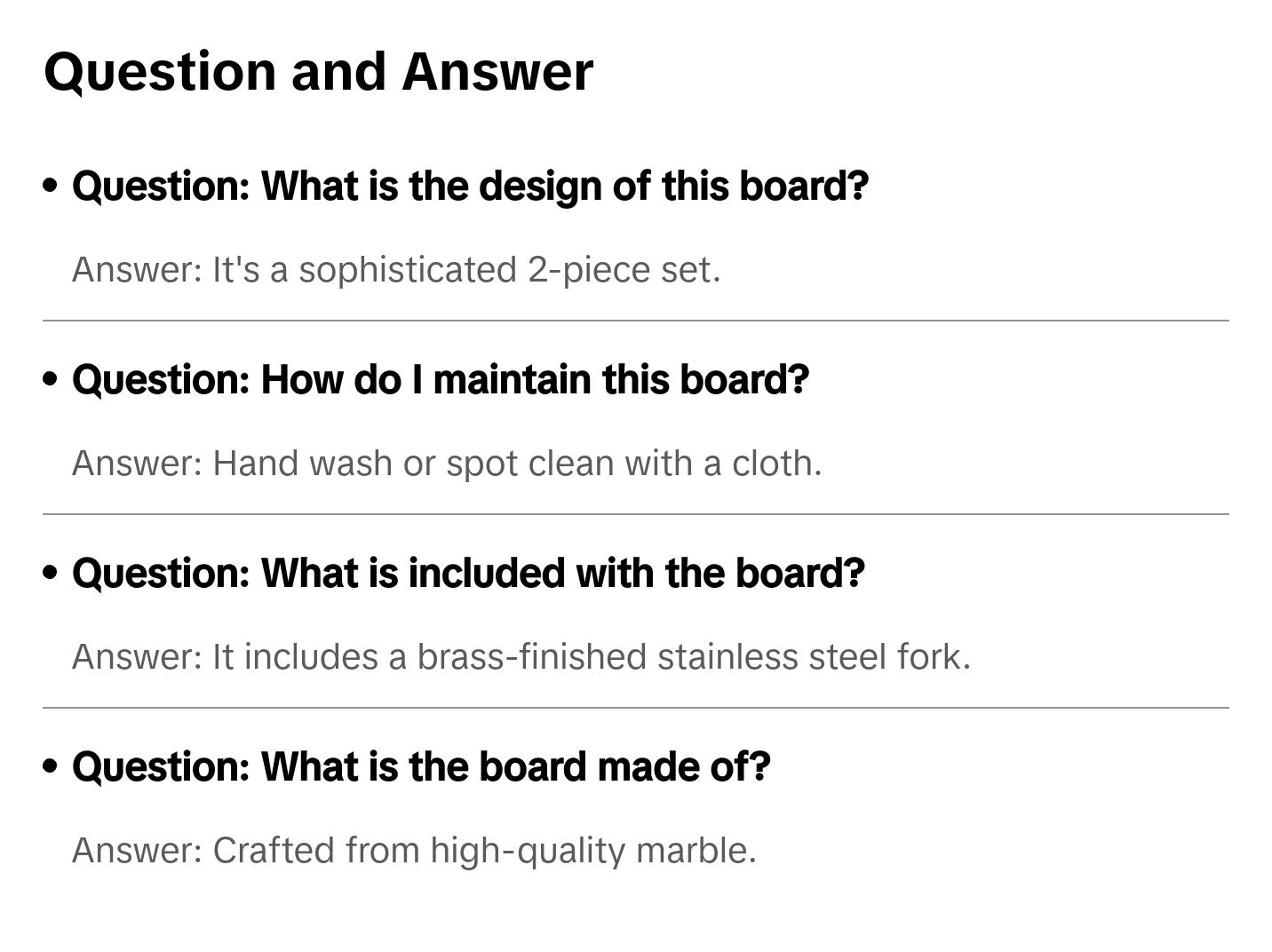Screen dimensions: 1272x952
Task: Select the hand wash or spot clean answer
Action: click(447, 464)
